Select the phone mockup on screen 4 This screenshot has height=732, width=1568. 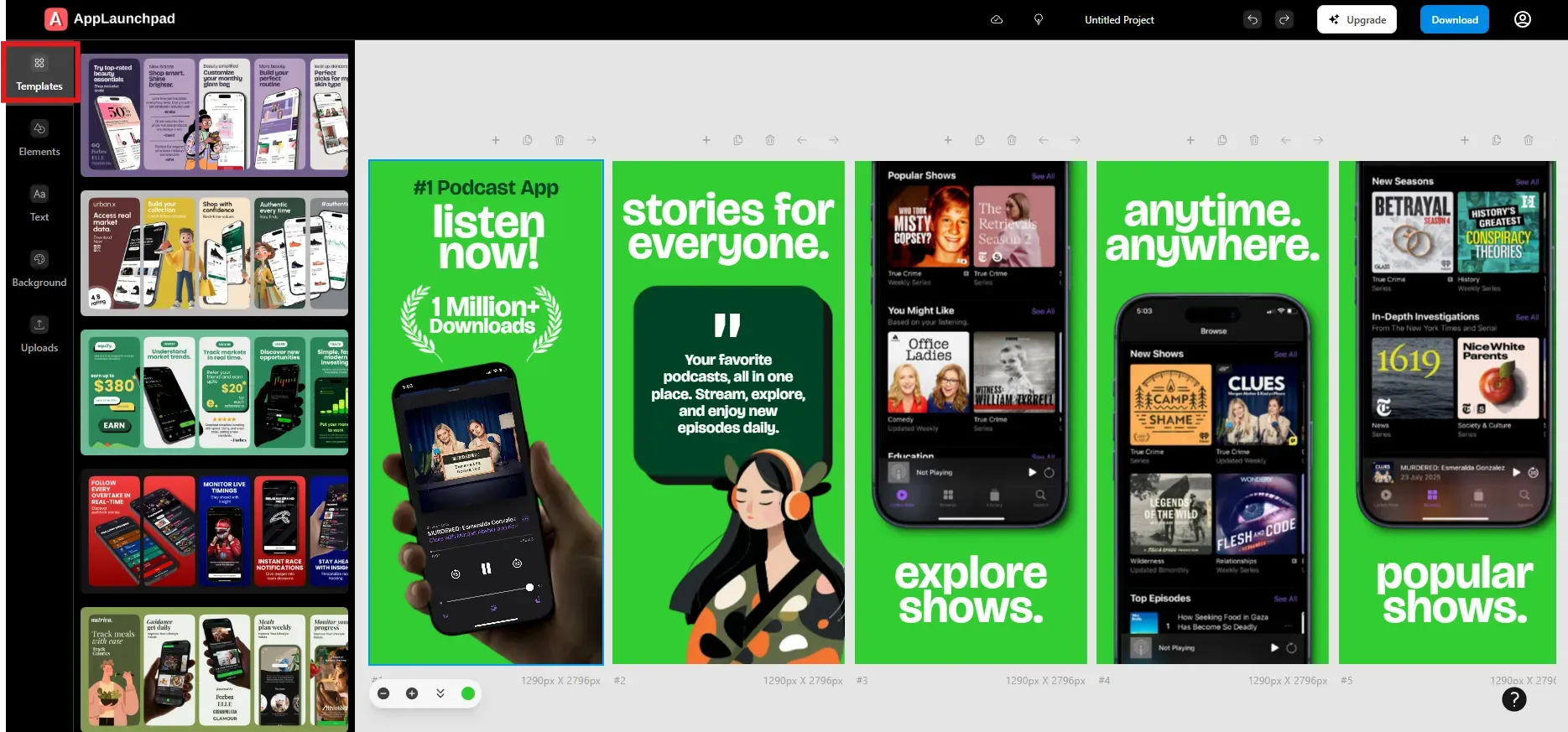click(x=1212, y=478)
